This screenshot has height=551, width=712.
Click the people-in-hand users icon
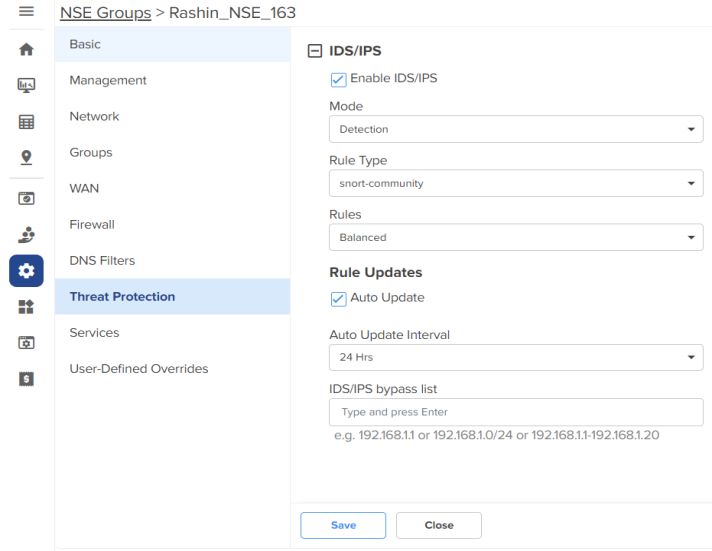(26, 235)
